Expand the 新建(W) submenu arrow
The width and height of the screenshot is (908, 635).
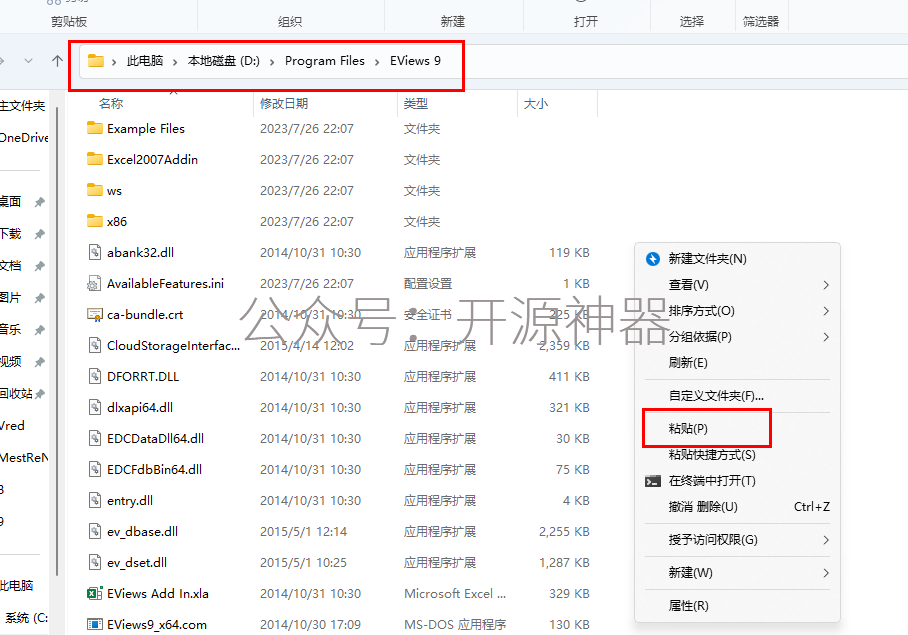(826, 573)
